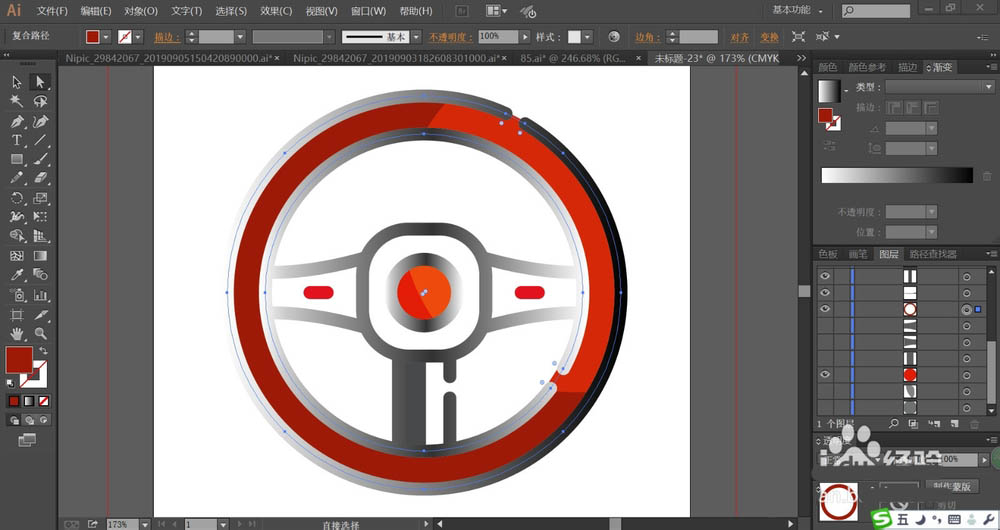Select the Lasso tool
This screenshot has height=530, width=1000.
(40, 101)
